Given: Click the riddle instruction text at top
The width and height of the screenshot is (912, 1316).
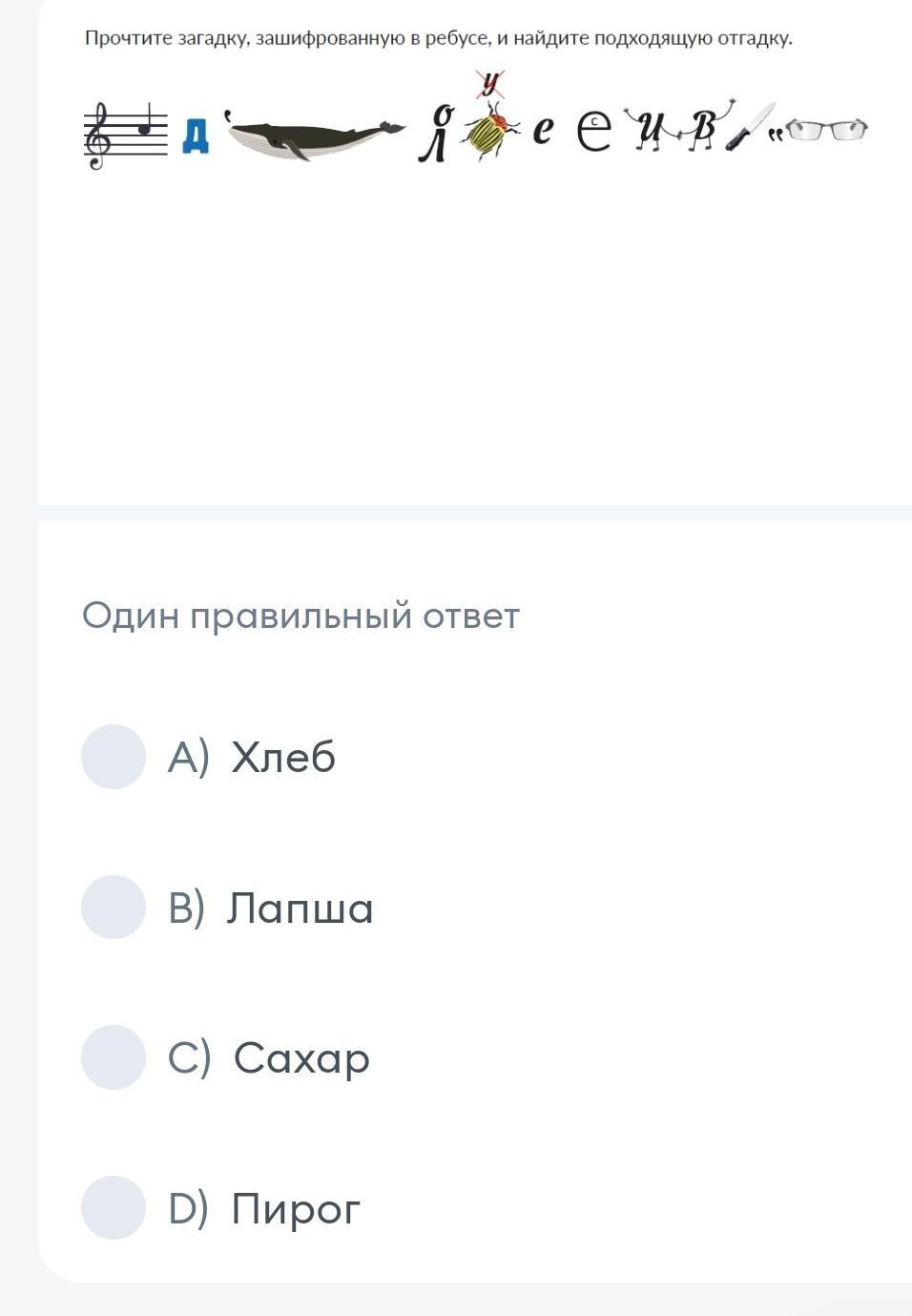Looking at the screenshot, I should (x=438, y=39).
